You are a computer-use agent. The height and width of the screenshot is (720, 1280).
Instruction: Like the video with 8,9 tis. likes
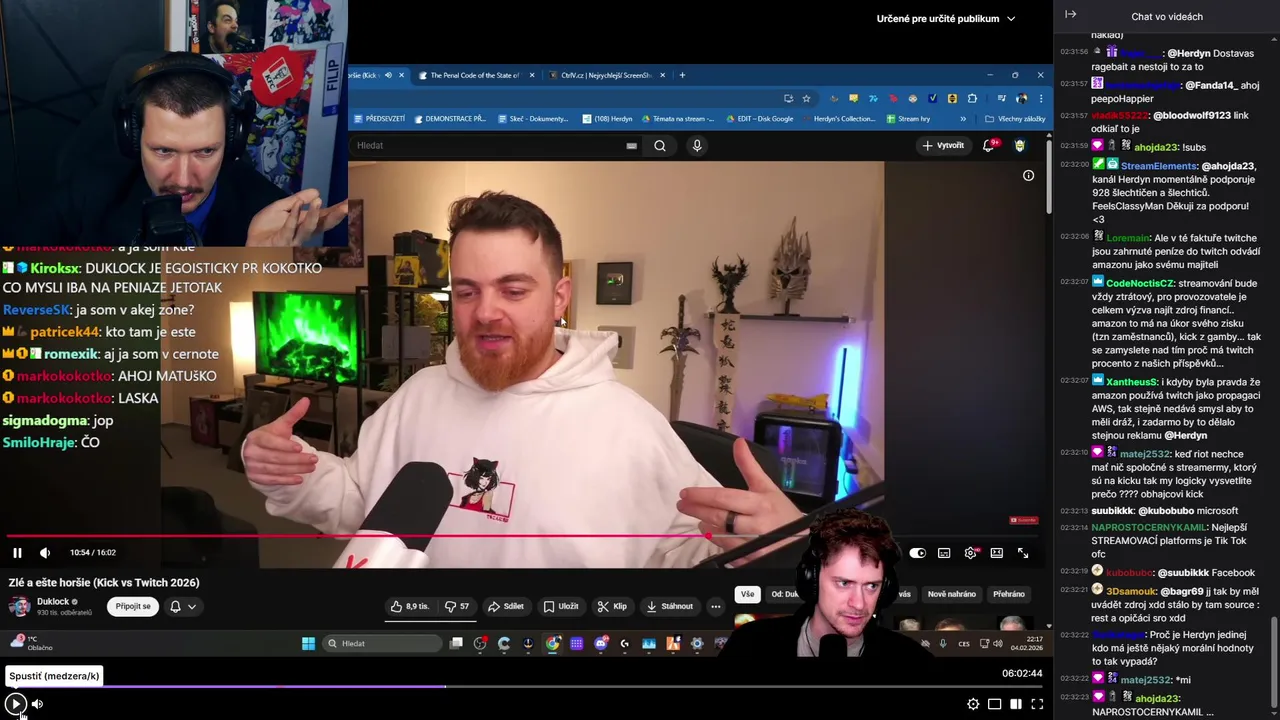[410, 606]
